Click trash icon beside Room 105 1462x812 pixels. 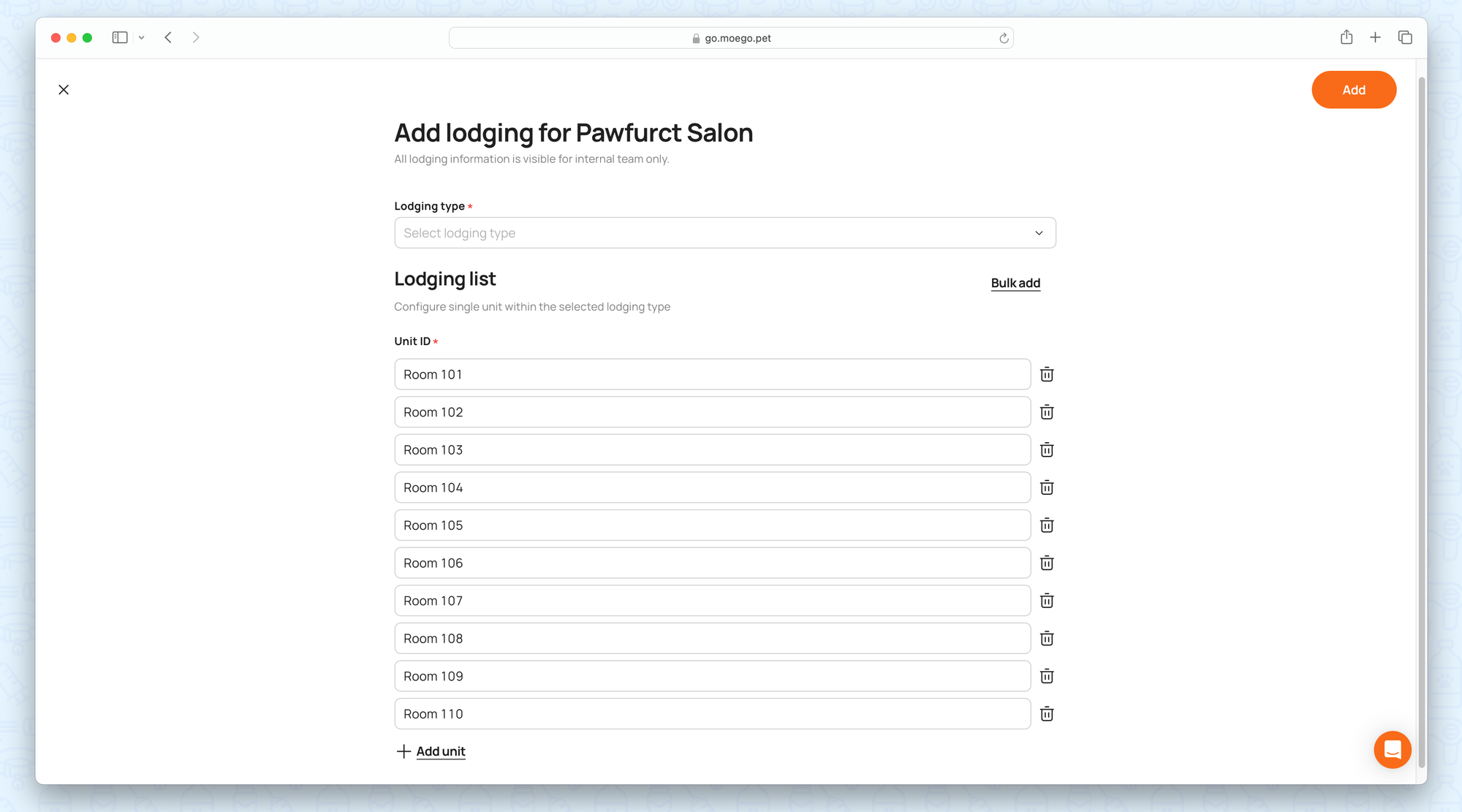pyautogui.click(x=1047, y=525)
